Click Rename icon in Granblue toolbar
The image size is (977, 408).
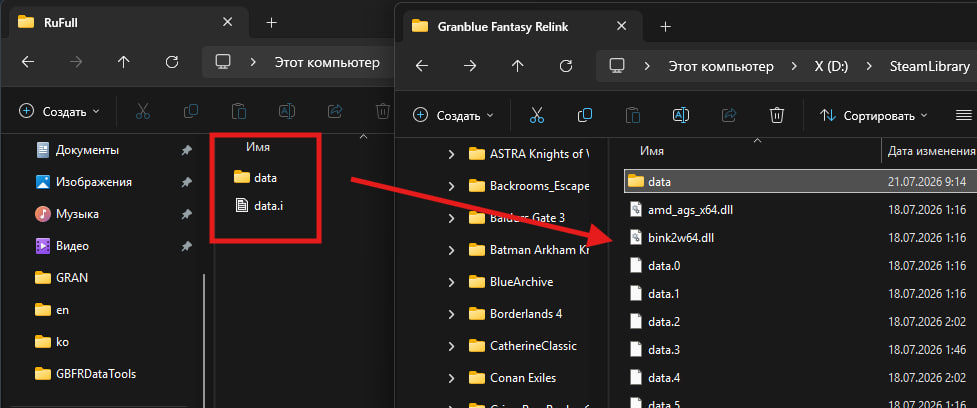[680, 115]
